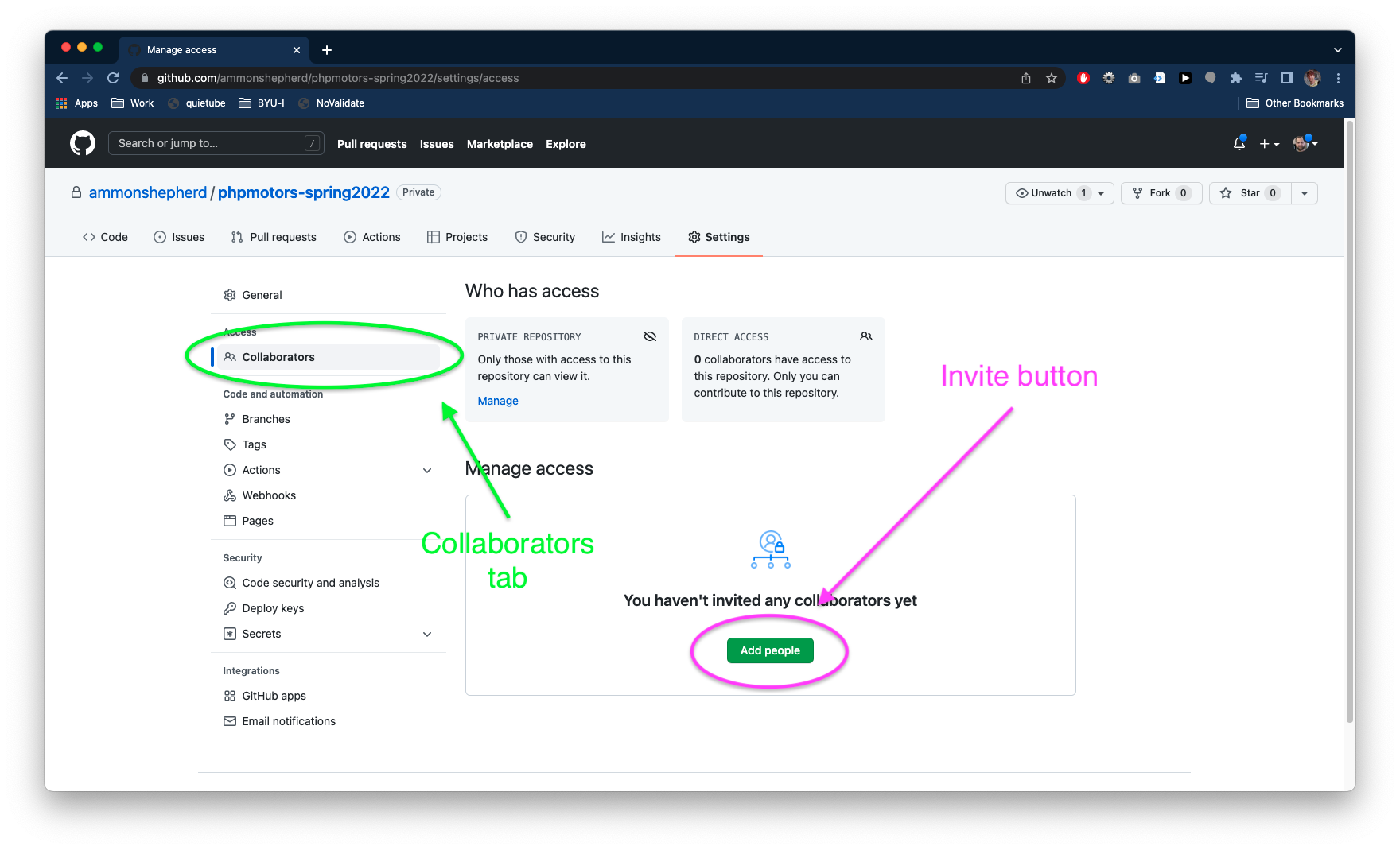The width and height of the screenshot is (1400, 850).
Task: Expand the tab search chevron
Action: [x=1338, y=50]
